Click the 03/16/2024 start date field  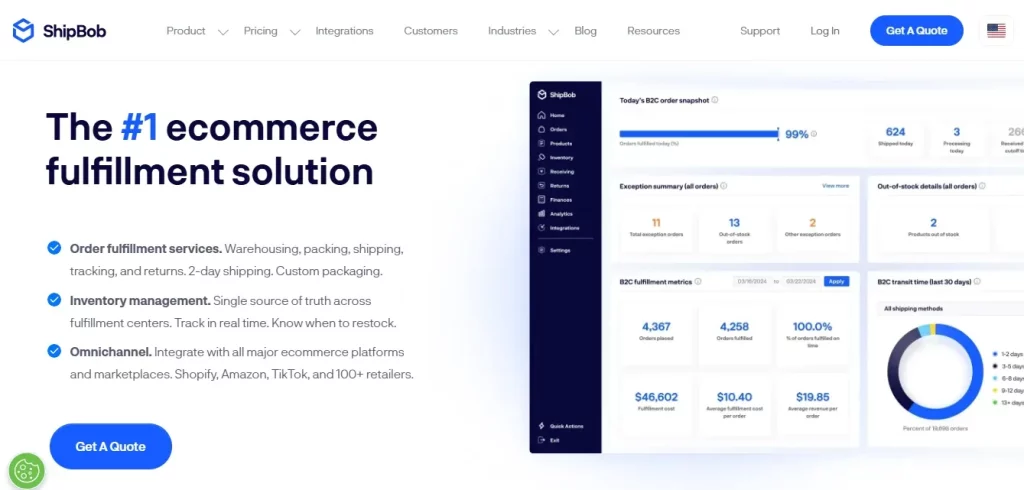click(x=752, y=282)
